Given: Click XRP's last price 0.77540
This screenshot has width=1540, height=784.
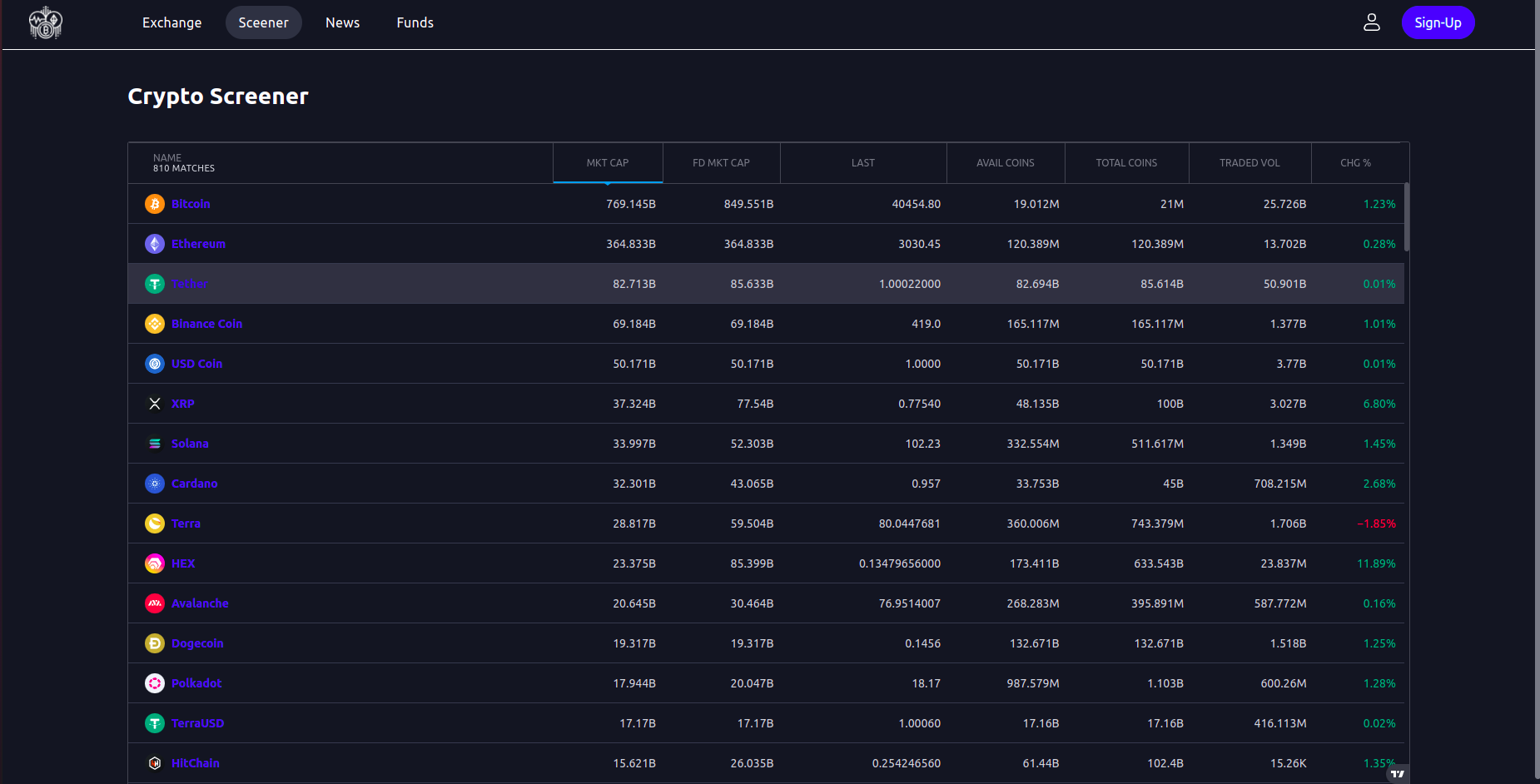Looking at the screenshot, I should (919, 404).
